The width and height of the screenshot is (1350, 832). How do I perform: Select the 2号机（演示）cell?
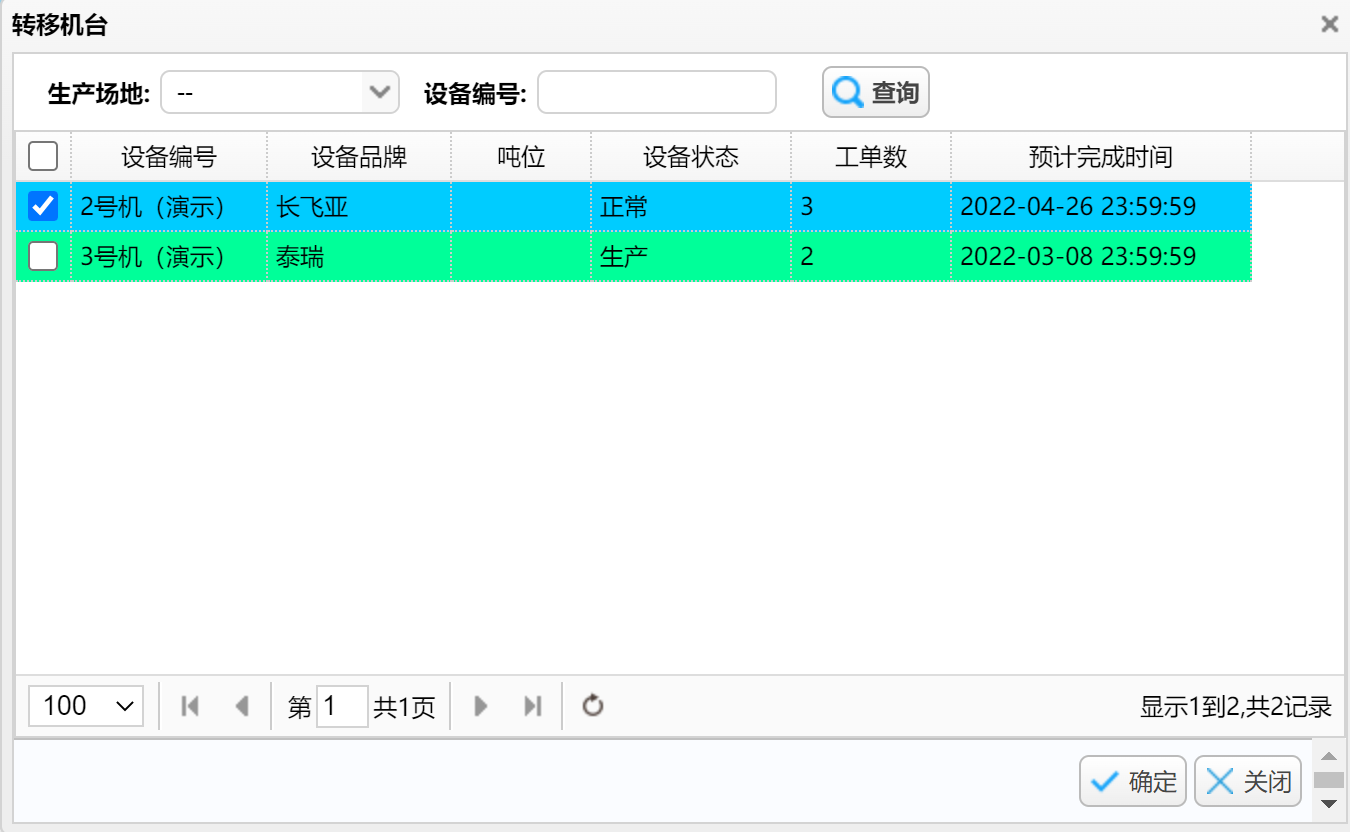[x=169, y=207]
